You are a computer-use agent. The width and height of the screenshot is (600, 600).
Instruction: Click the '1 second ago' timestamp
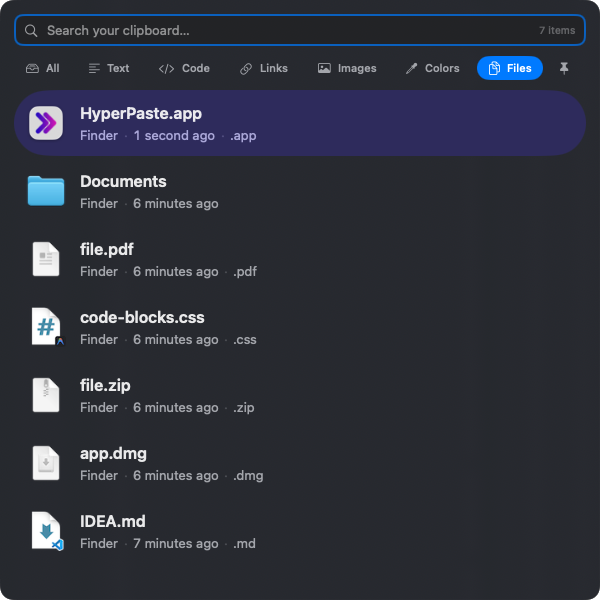pyautogui.click(x=174, y=135)
